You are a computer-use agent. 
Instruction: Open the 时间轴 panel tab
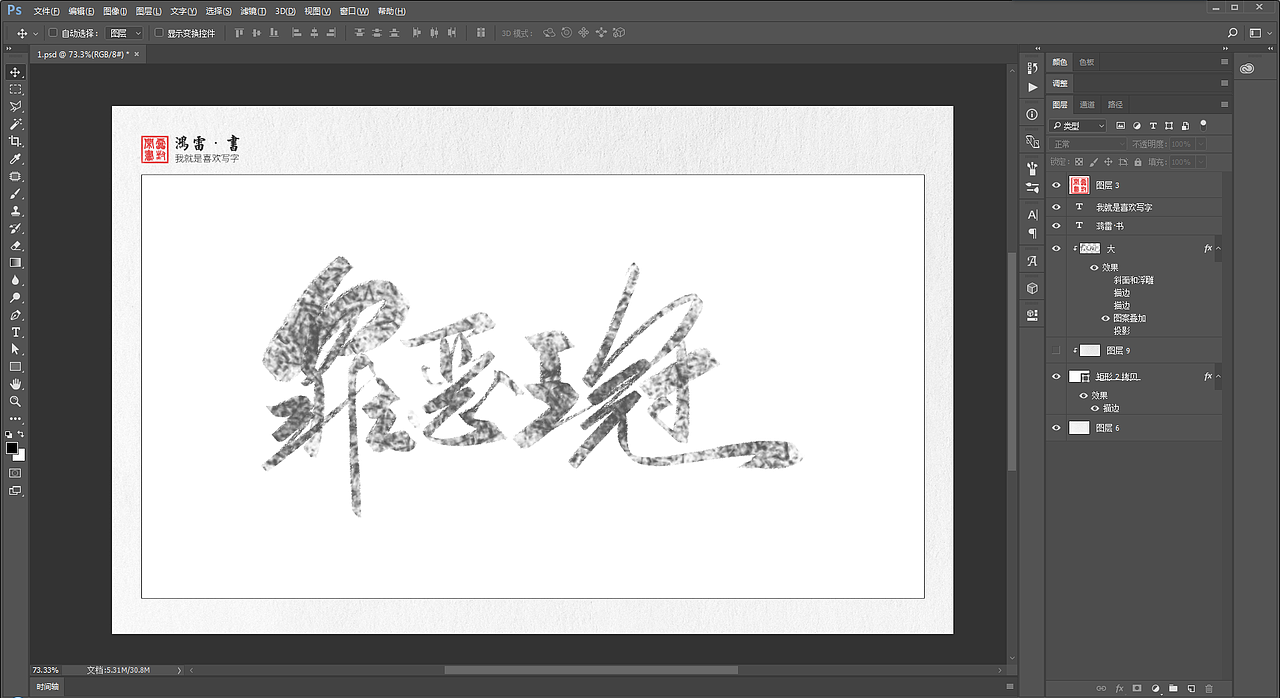coord(47,687)
